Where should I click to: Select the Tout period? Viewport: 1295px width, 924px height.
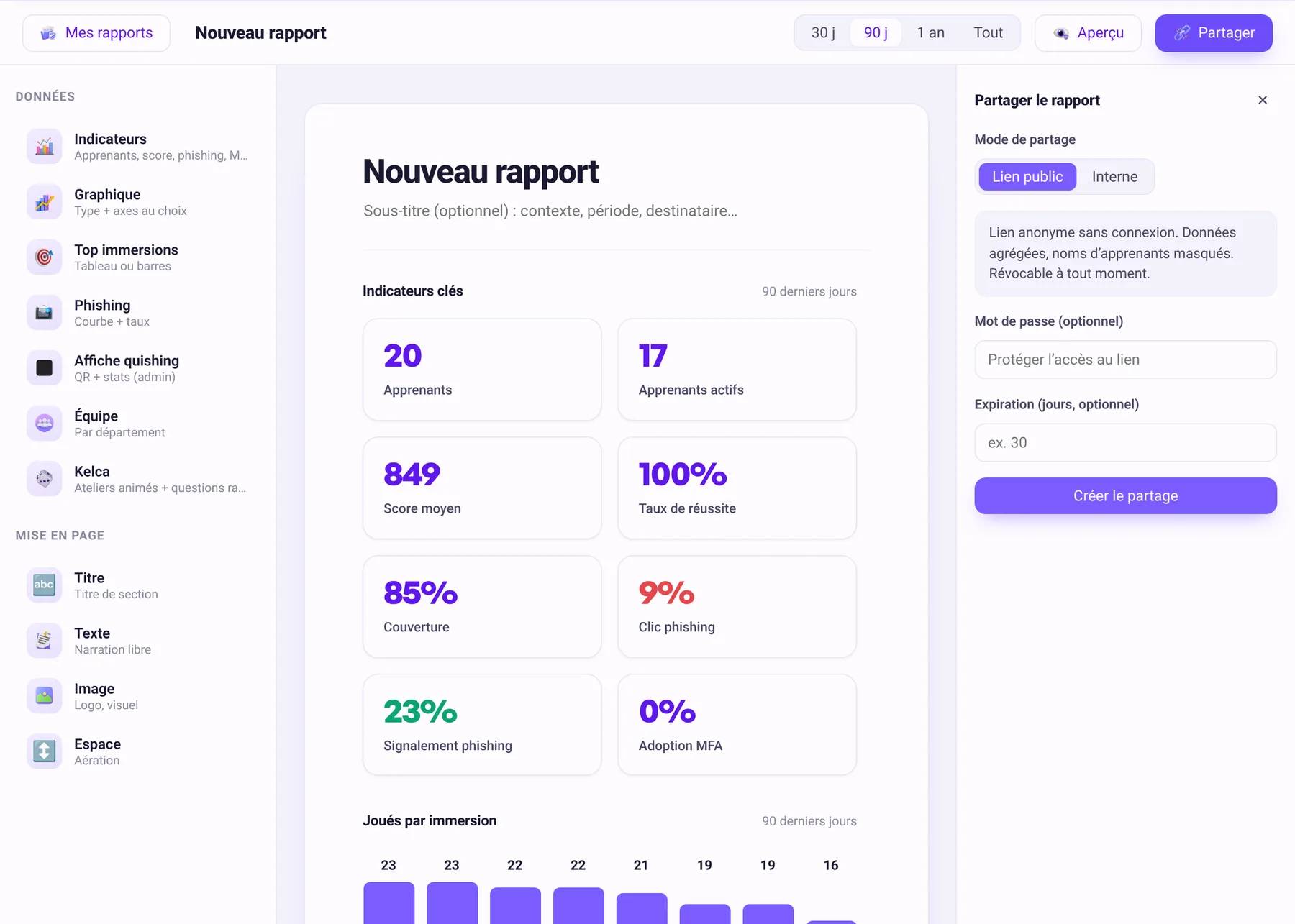point(988,33)
